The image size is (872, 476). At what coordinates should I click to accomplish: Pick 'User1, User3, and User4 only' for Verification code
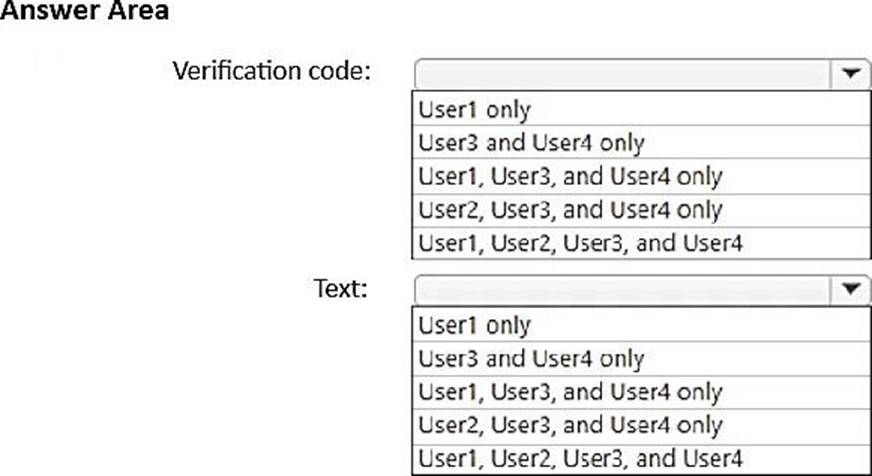pos(641,176)
